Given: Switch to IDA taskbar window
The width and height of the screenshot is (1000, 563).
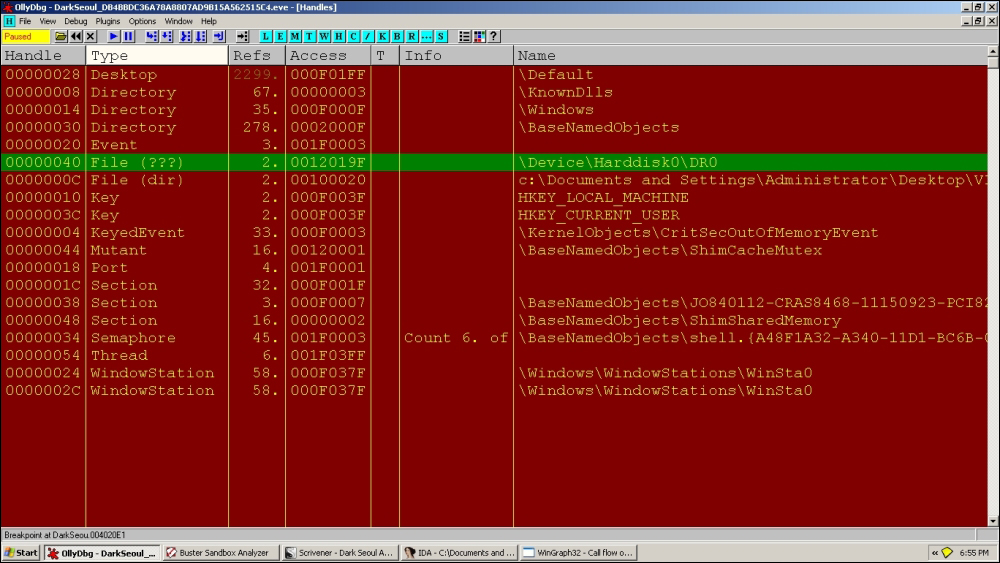Looking at the screenshot, I should pyautogui.click(x=459, y=553).
